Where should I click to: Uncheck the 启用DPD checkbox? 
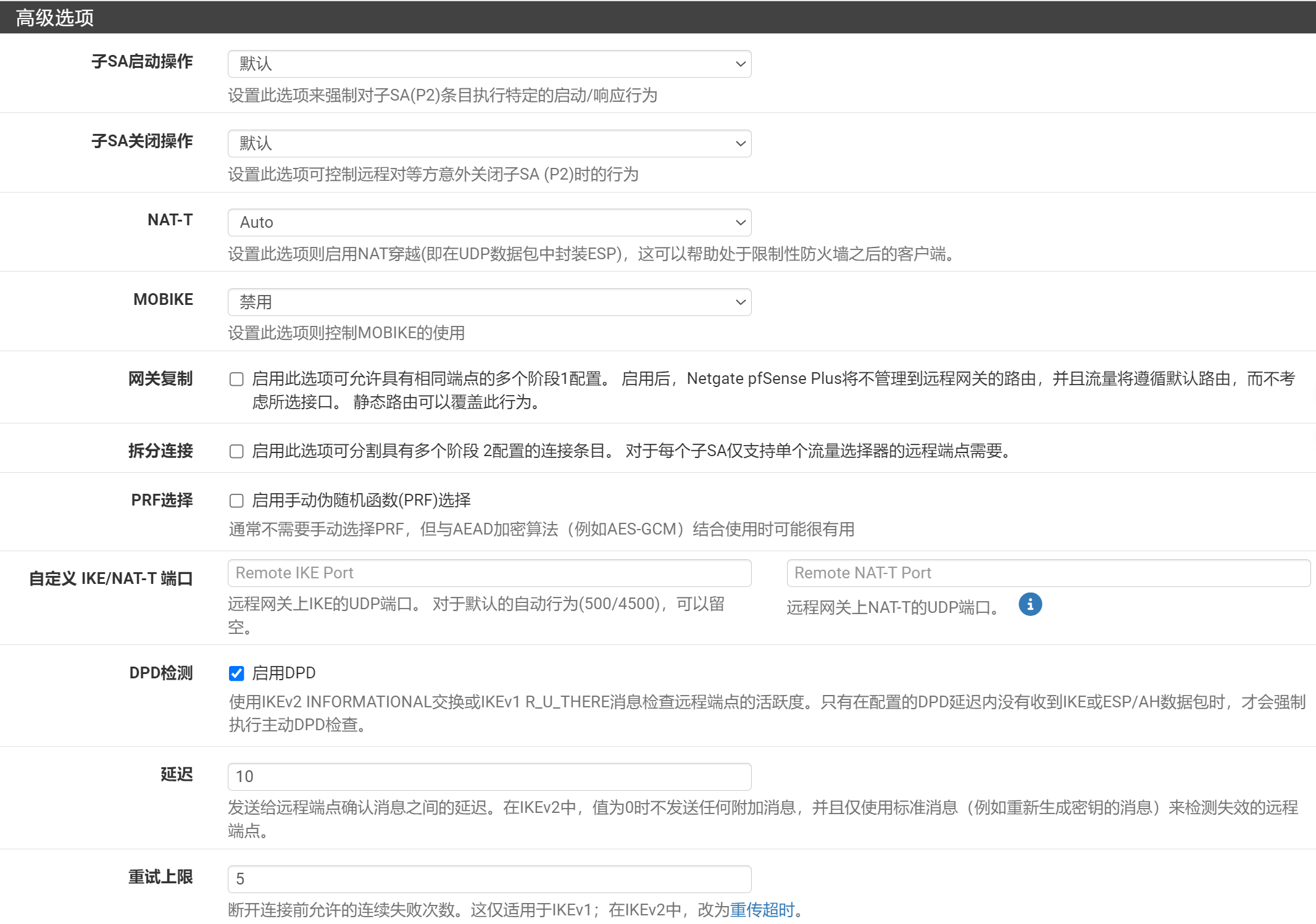236,673
